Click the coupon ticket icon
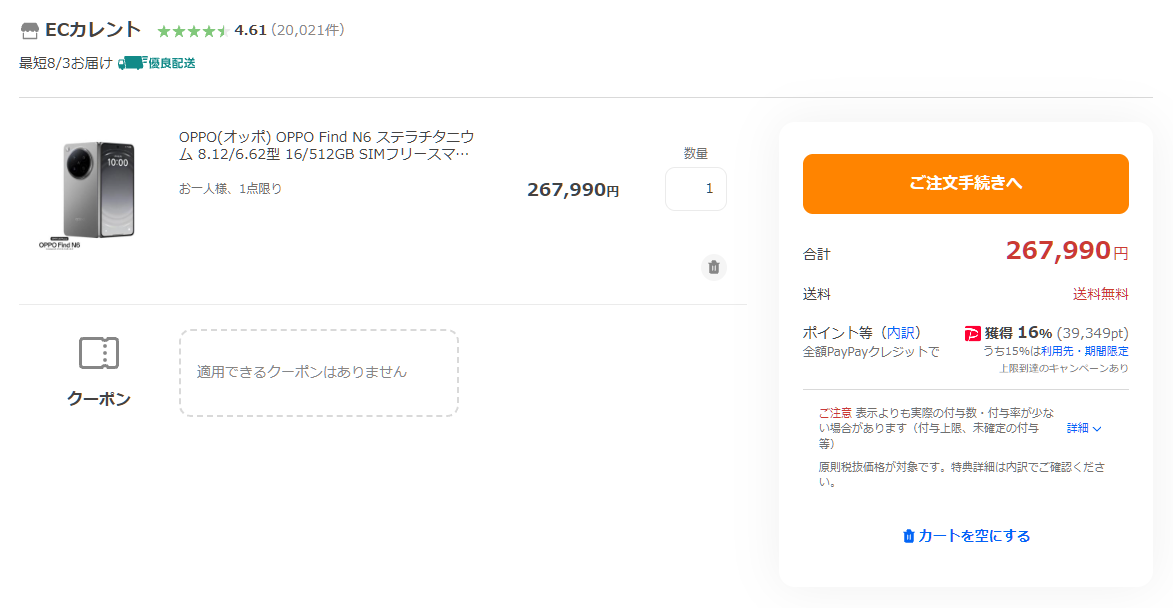The image size is (1173, 608). click(x=99, y=353)
